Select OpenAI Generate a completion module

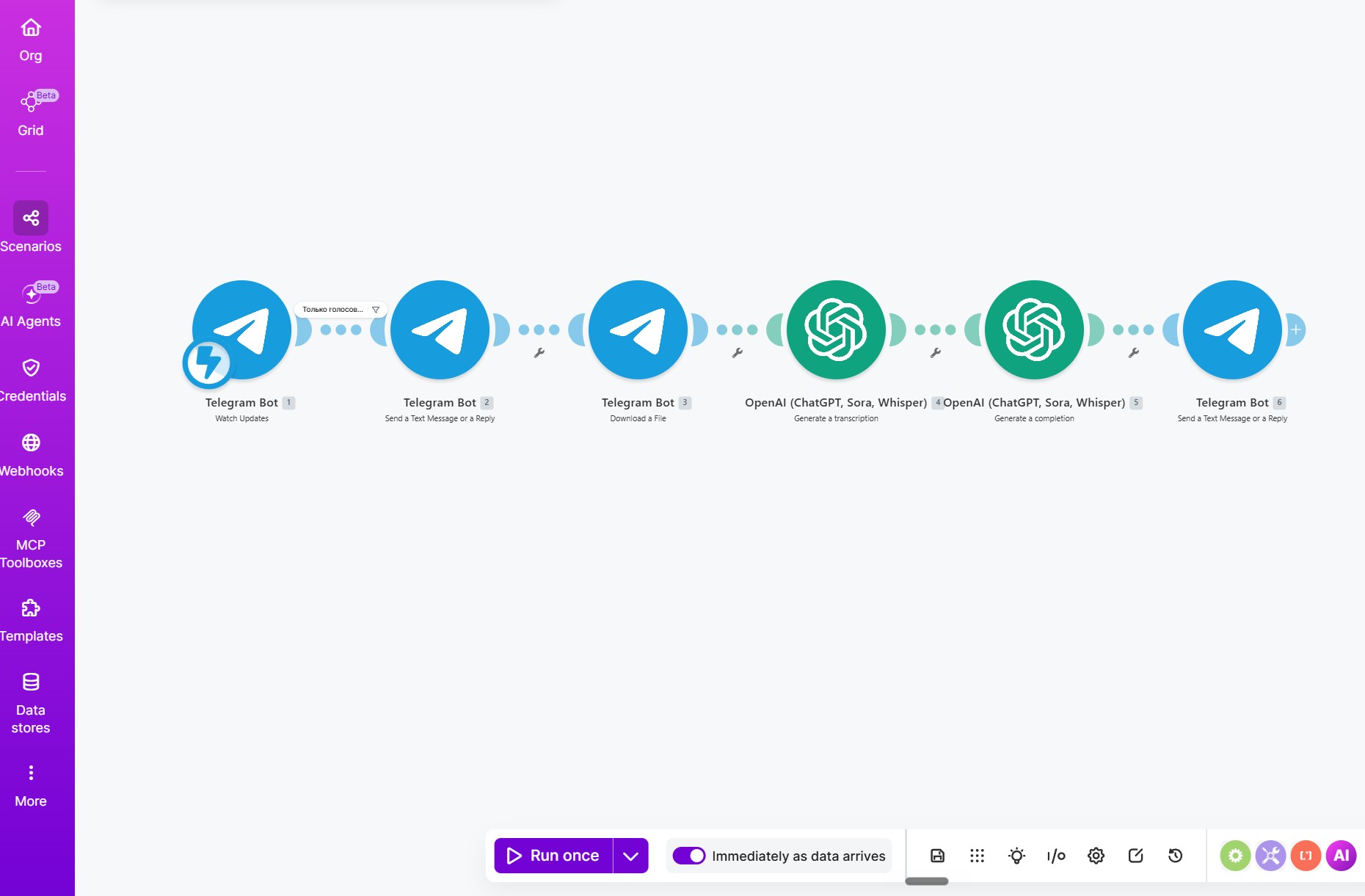(x=1035, y=329)
